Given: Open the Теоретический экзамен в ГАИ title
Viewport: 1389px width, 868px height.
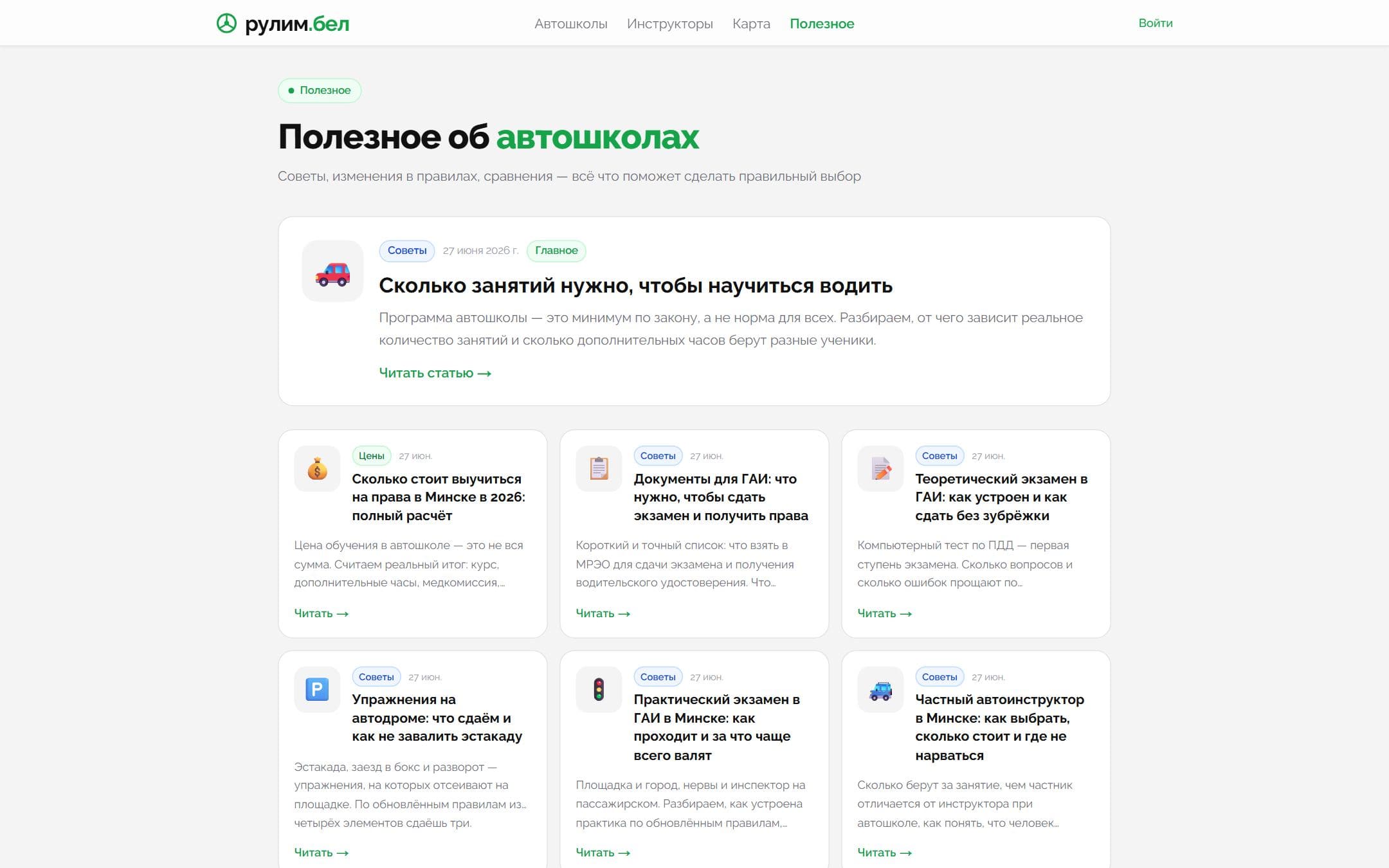Looking at the screenshot, I should (1001, 497).
